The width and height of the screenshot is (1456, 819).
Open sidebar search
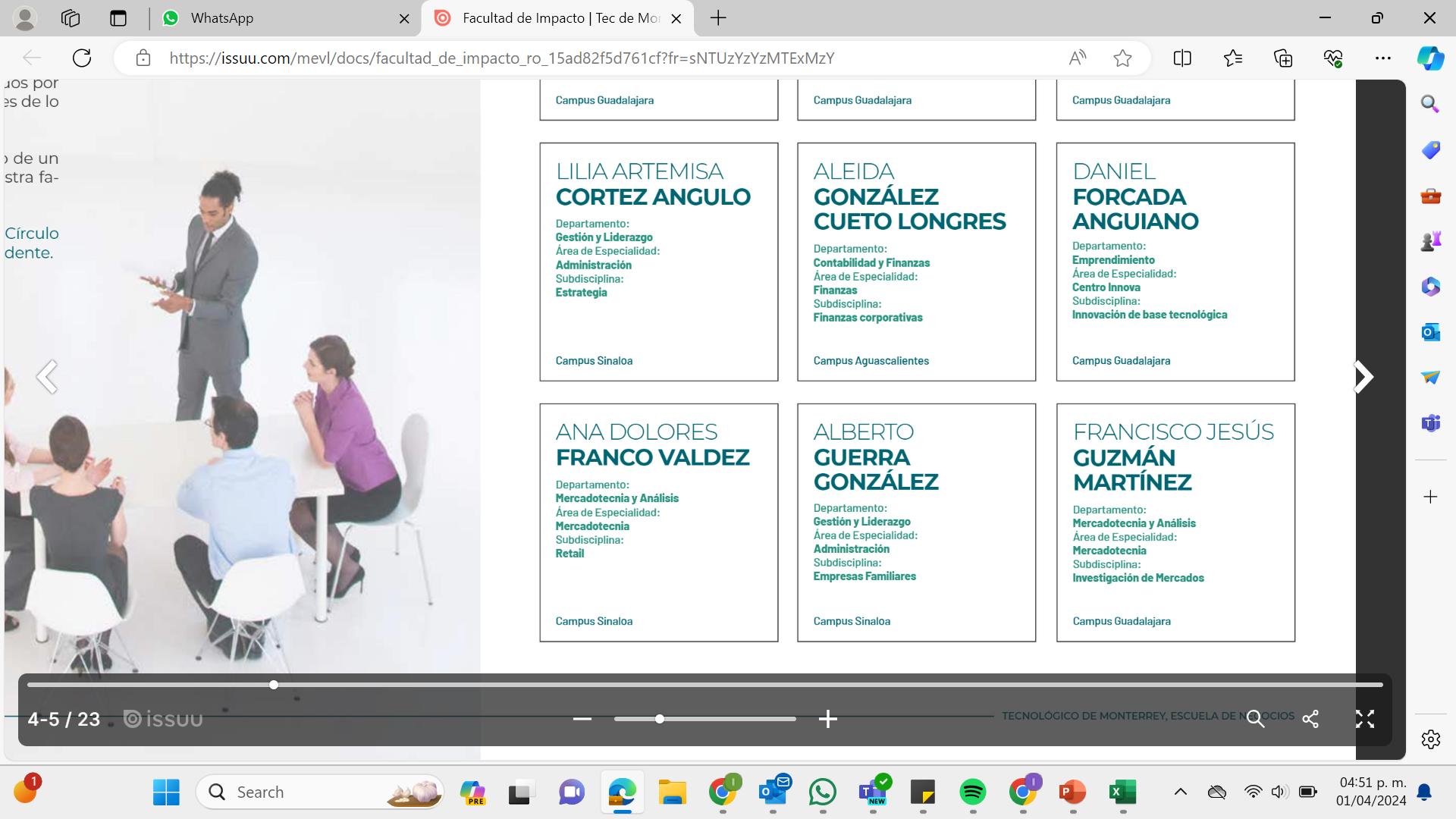(1430, 104)
